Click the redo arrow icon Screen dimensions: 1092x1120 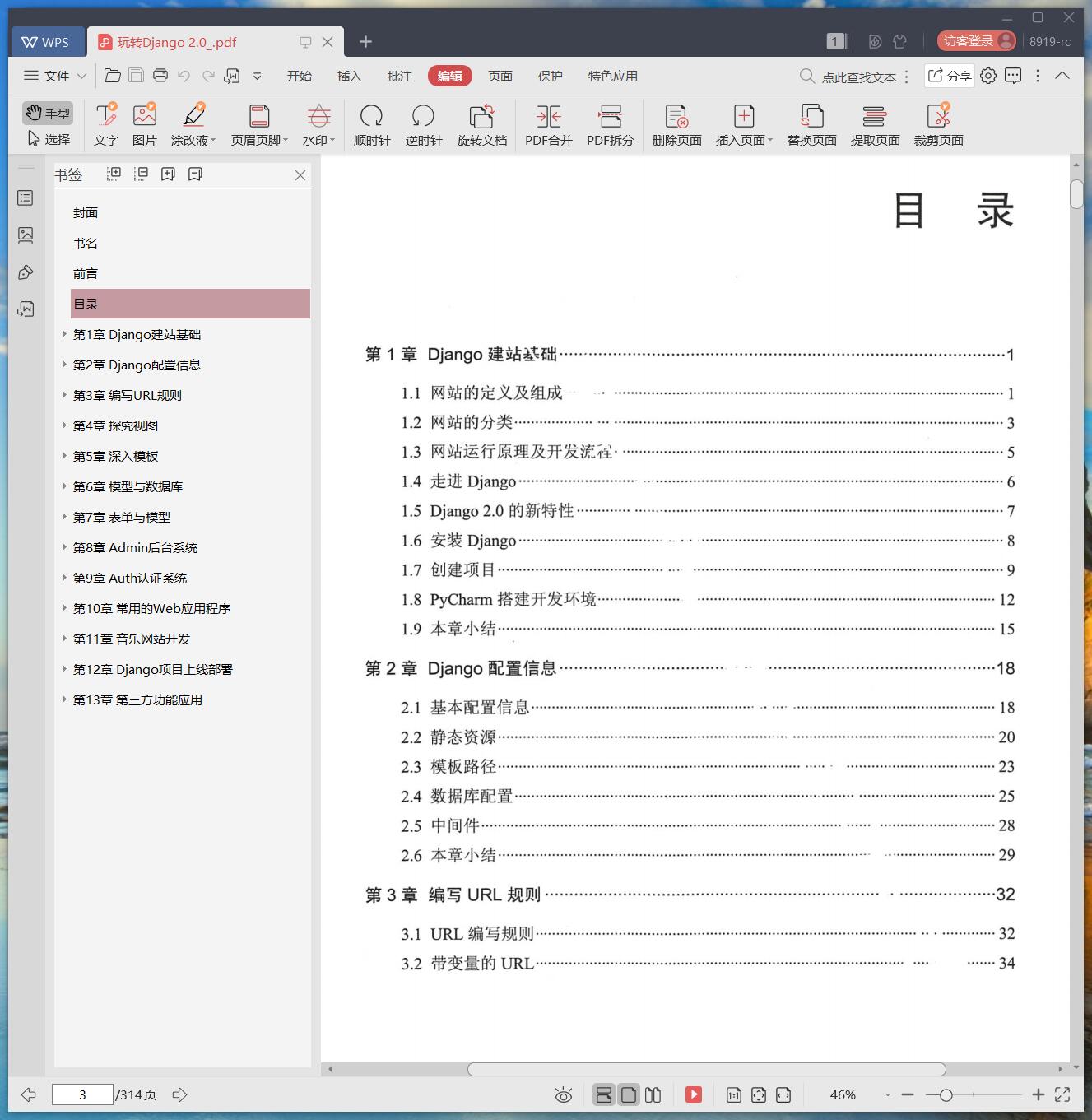208,76
